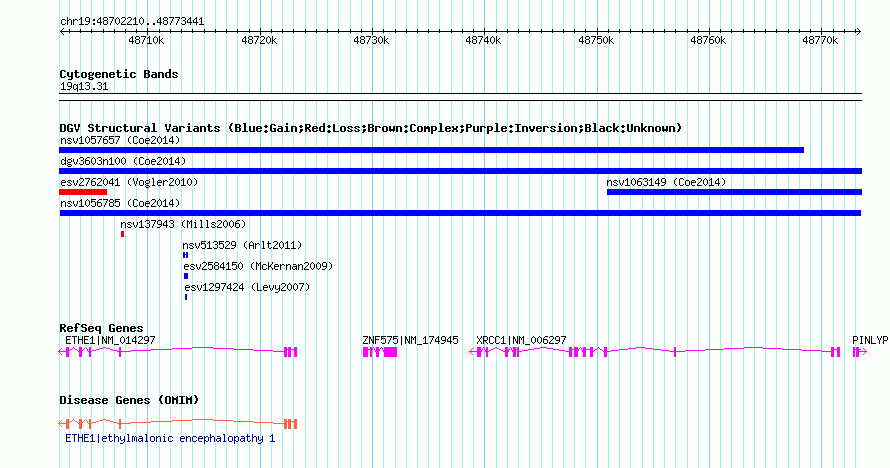Image resolution: width=890 pixels, height=468 pixels.
Task: Open the ETHE1|ethylmalonic encephalopathy 1 link
Action: (170, 439)
